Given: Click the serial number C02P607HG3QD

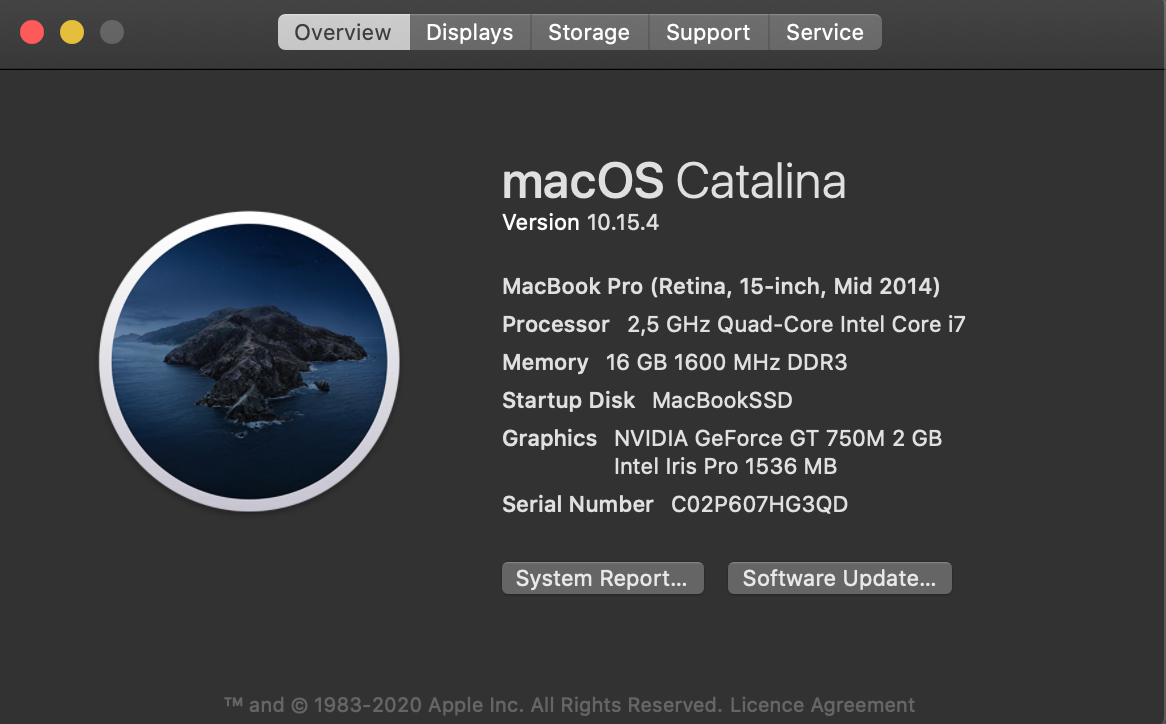Looking at the screenshot, I should [x=759, y=504].
